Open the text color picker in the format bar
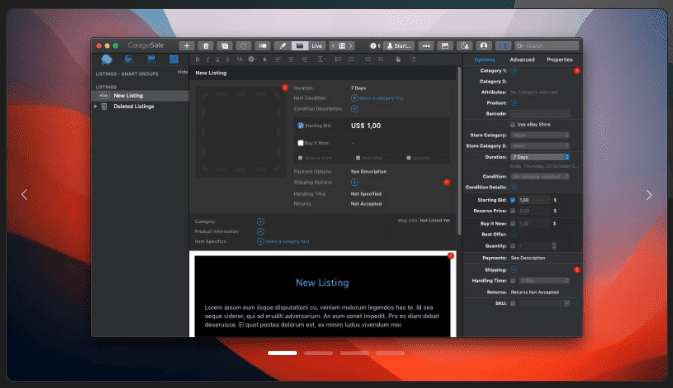Image resolution: width=673 pixels, height=388 pixels. tap(252, 60)
